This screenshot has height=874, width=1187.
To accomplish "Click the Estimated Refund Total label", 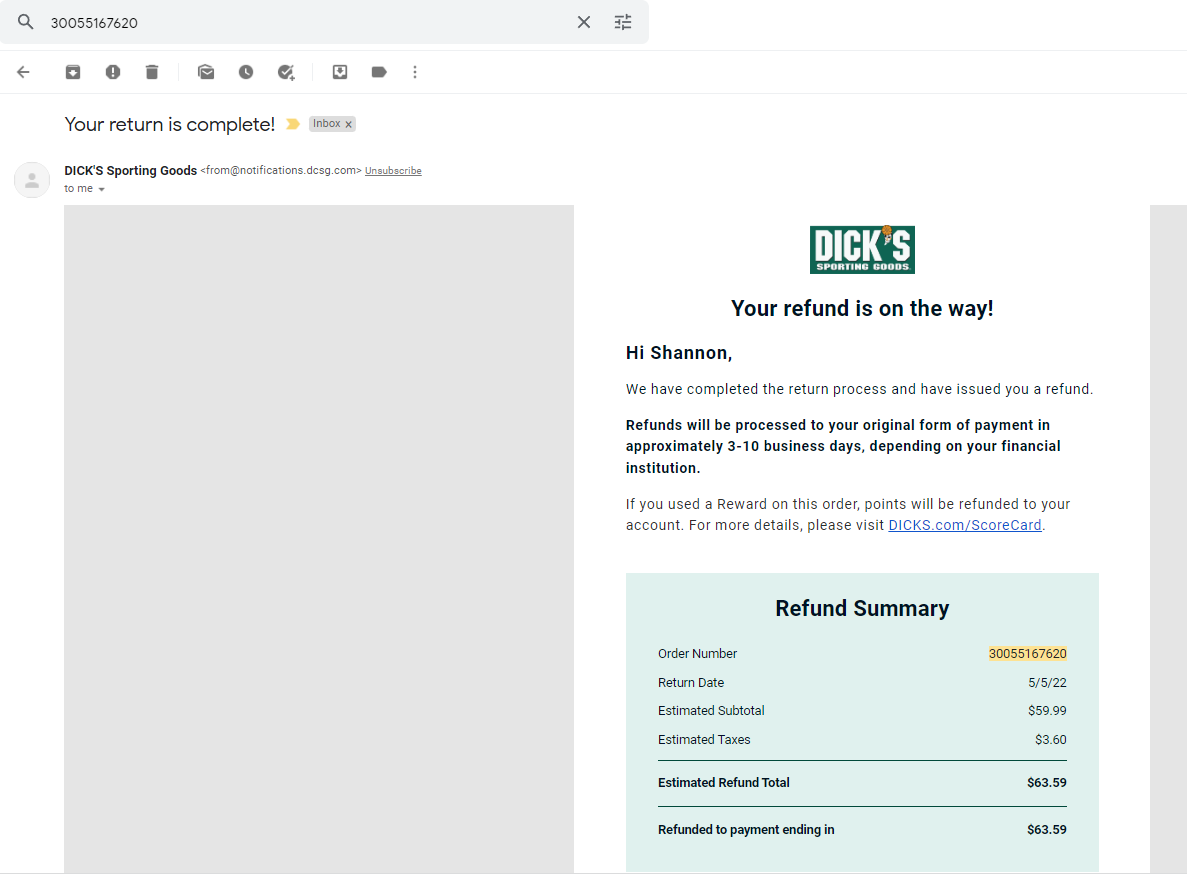I will pyautogui.click(x=724, y=782).
